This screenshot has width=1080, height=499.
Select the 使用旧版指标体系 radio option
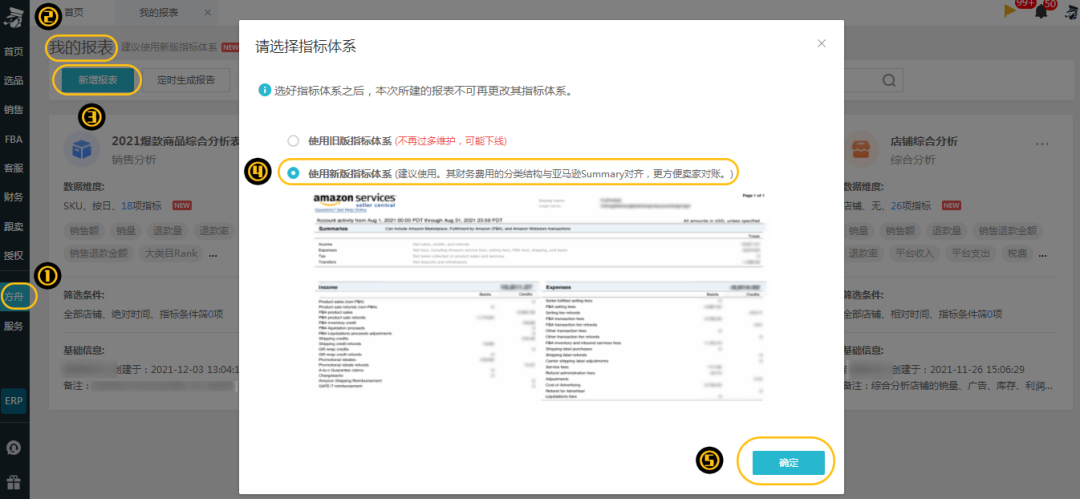[293, 141]
